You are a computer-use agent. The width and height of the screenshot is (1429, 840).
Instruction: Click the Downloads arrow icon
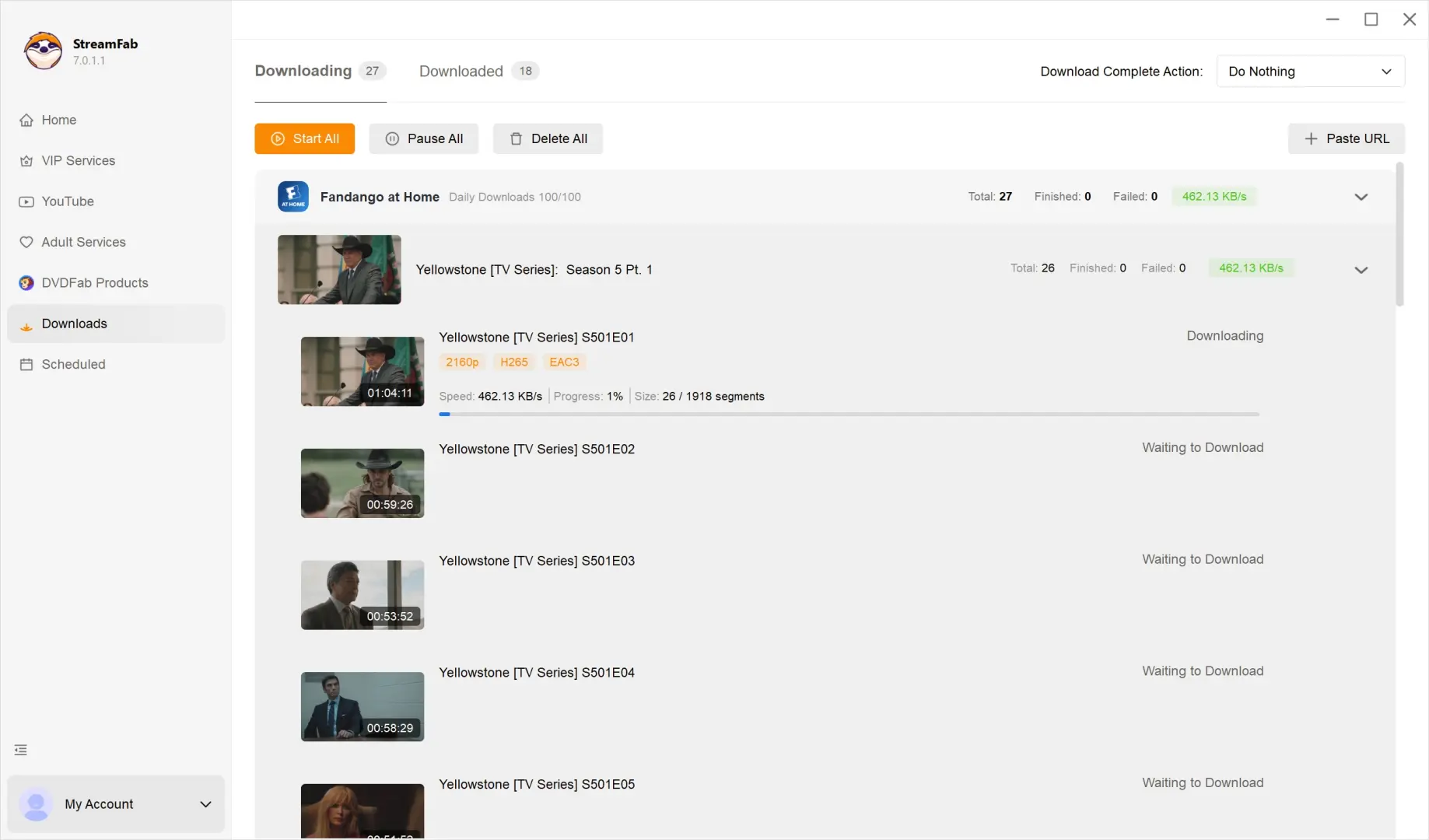tap(26, 326)
